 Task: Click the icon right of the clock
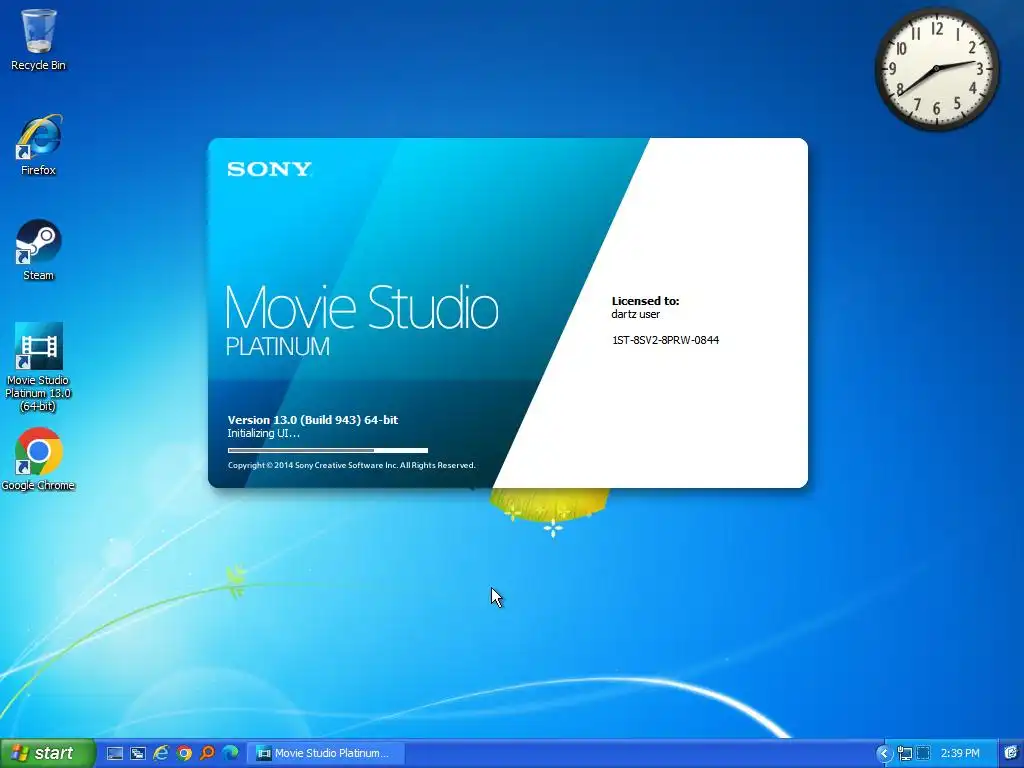coord(1011,754)
